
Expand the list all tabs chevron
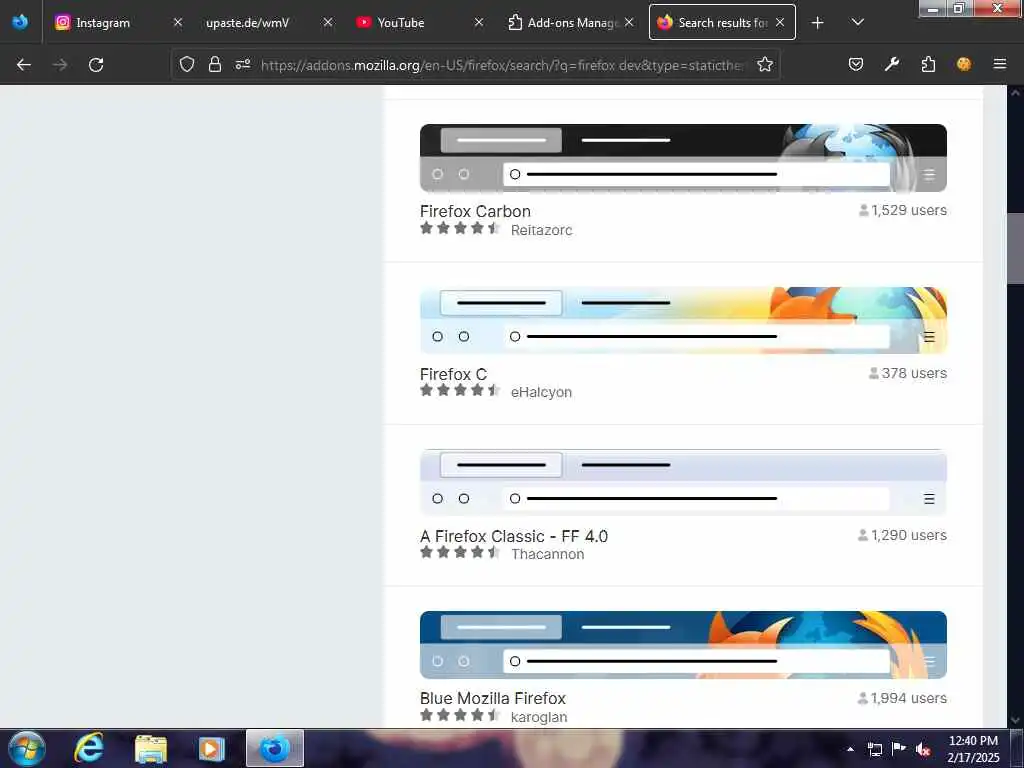857,23
